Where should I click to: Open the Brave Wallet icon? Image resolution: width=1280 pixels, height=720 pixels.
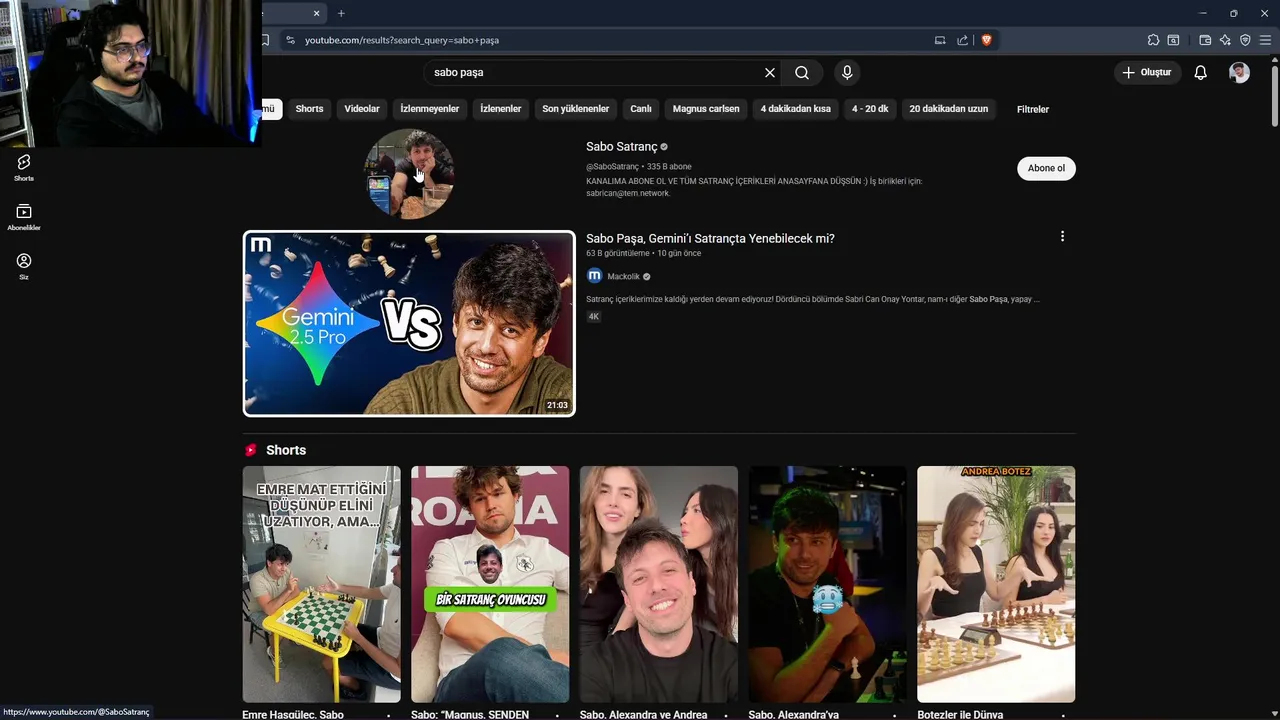1205,40
